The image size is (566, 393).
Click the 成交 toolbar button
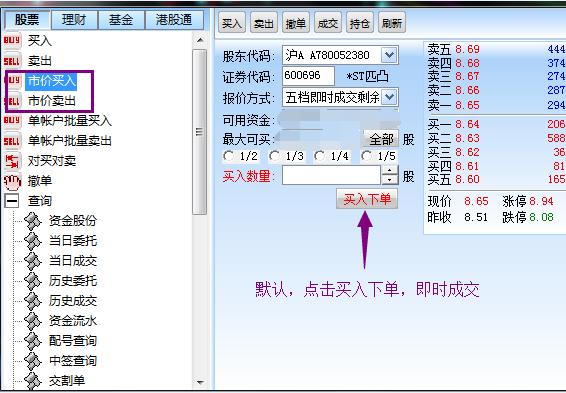coord(328,23)
